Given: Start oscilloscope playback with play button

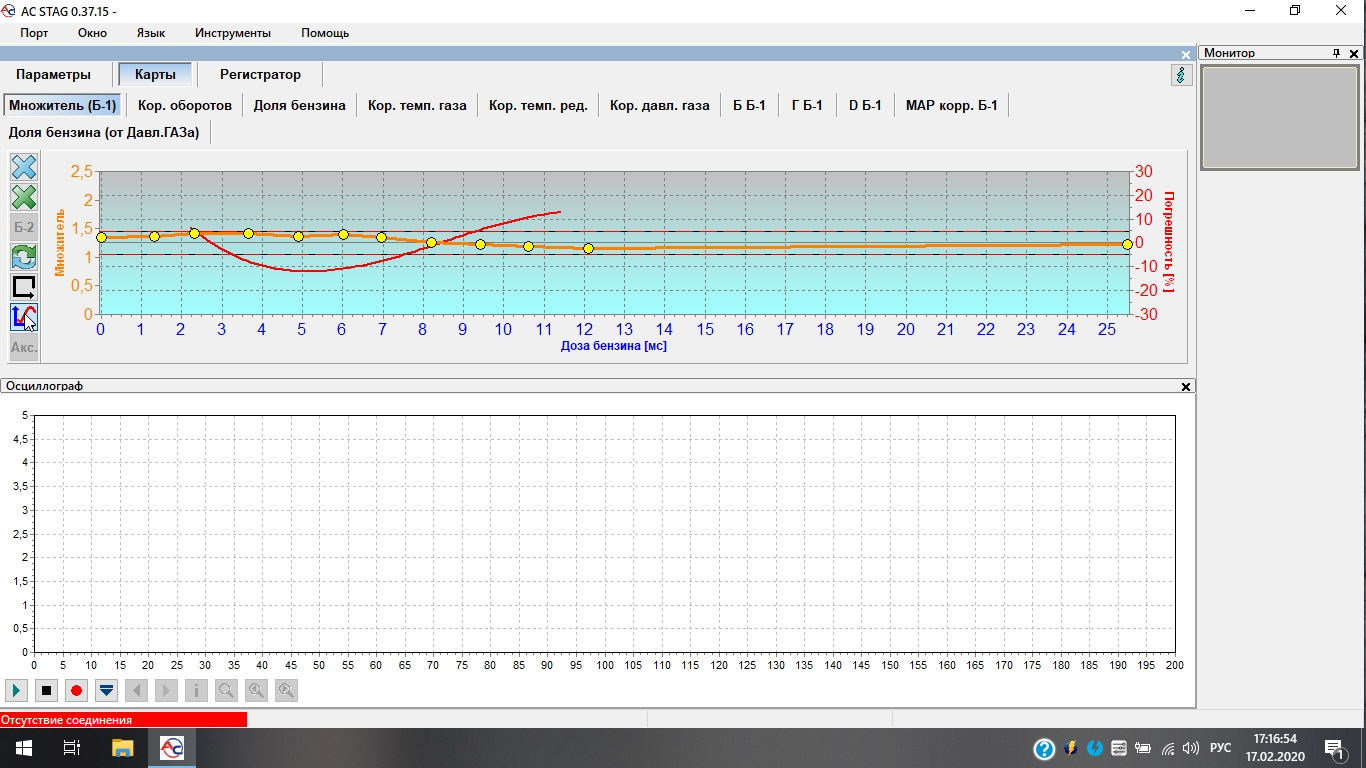Looking at the screenshot, I should pos(17,690).
